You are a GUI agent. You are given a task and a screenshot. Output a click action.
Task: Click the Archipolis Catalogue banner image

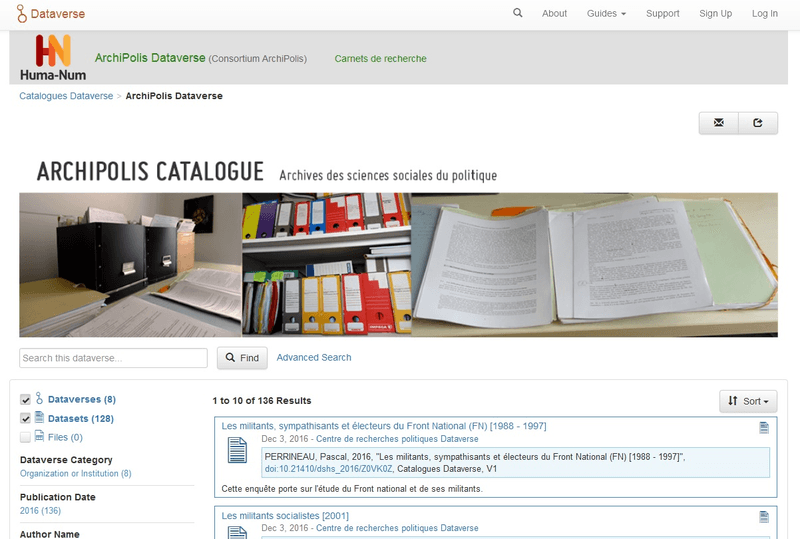(x=398, y=250)
